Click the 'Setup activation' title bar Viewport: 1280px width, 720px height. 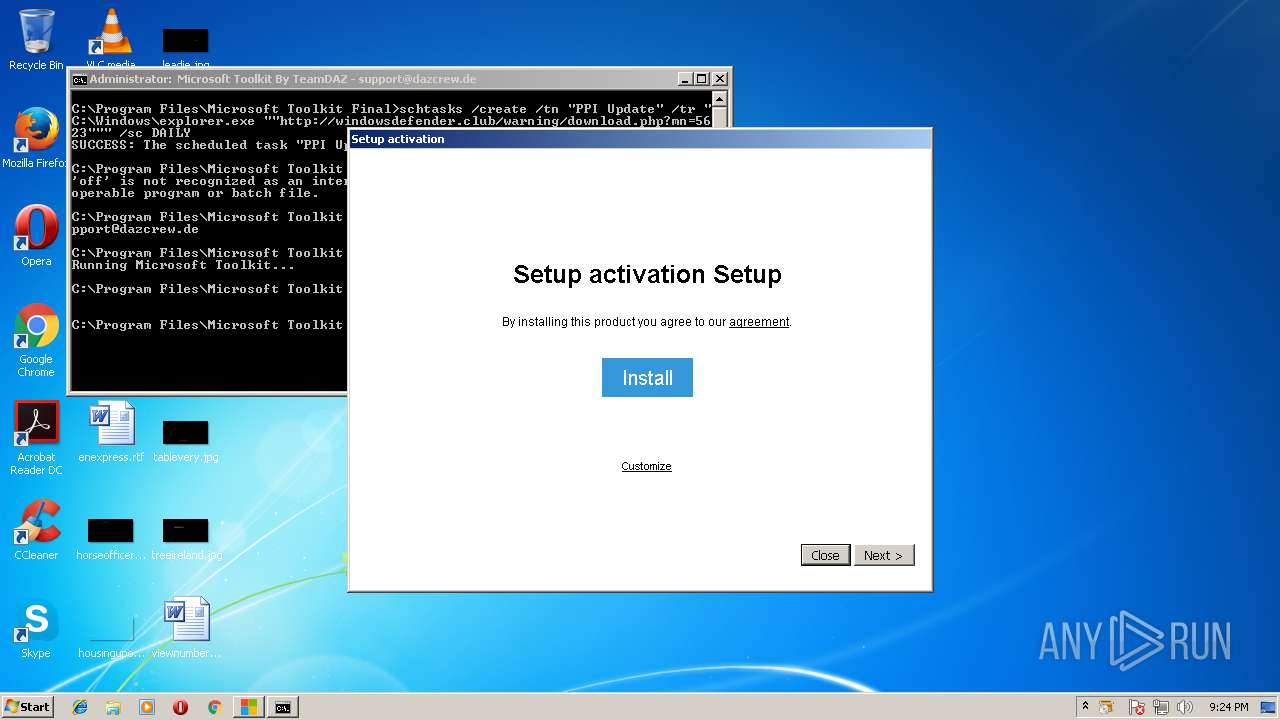point(639,139)
